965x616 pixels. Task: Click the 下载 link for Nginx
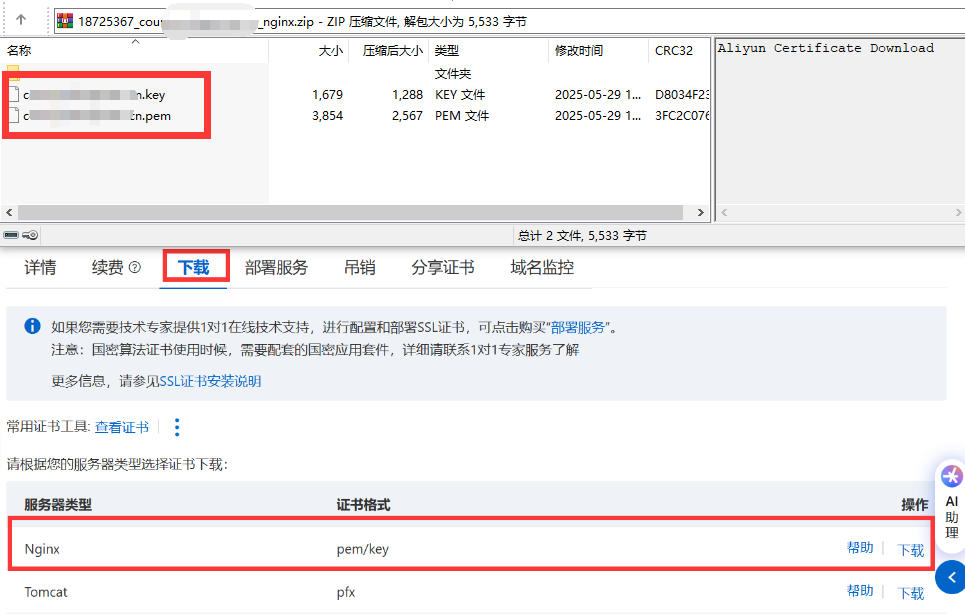coord(911,550)
